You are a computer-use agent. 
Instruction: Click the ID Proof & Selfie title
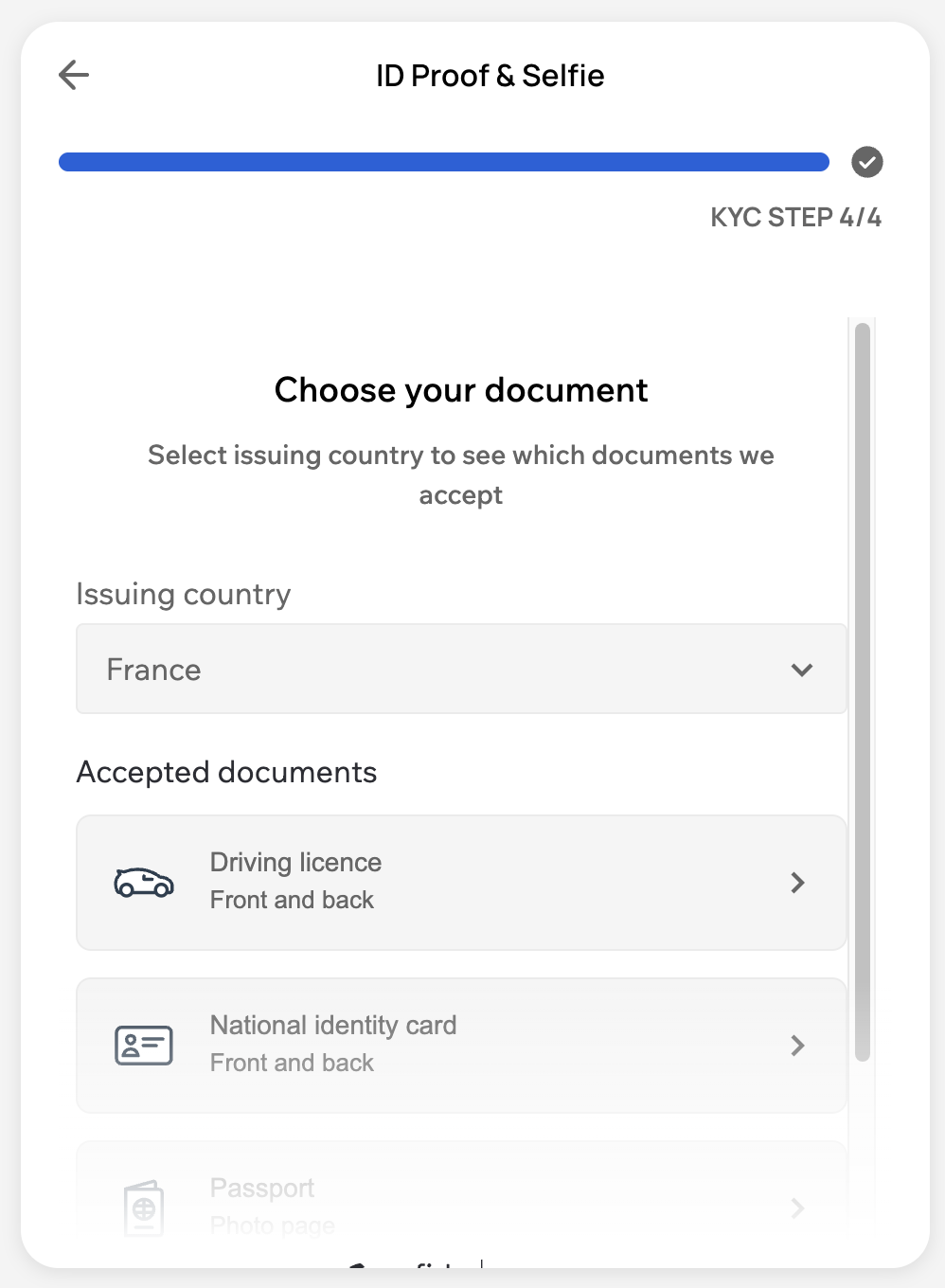pyautogui.click(x=490, y=76)
